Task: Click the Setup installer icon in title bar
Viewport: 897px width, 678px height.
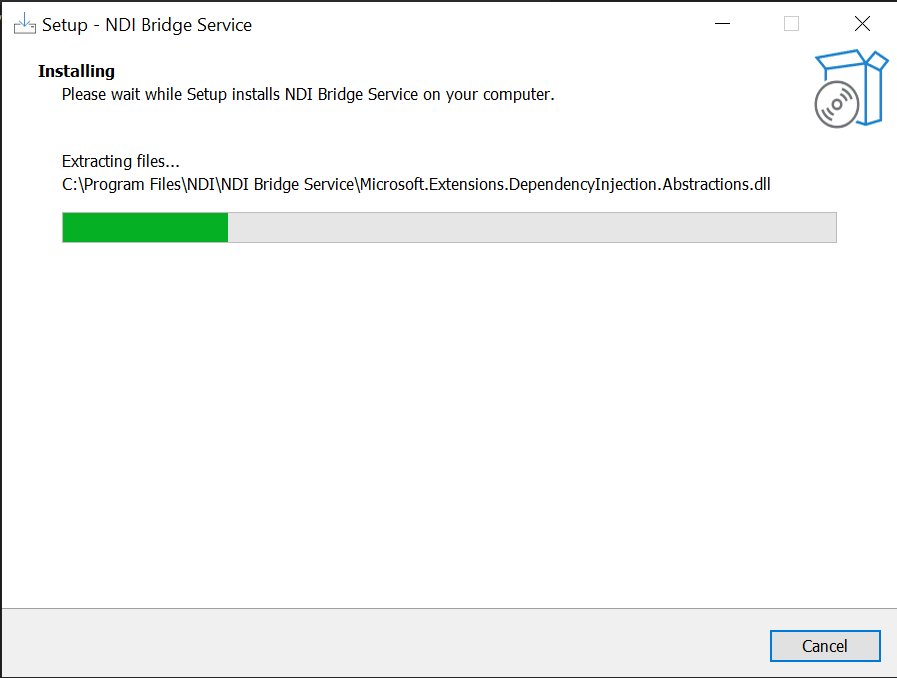Action: coord(24,24)
